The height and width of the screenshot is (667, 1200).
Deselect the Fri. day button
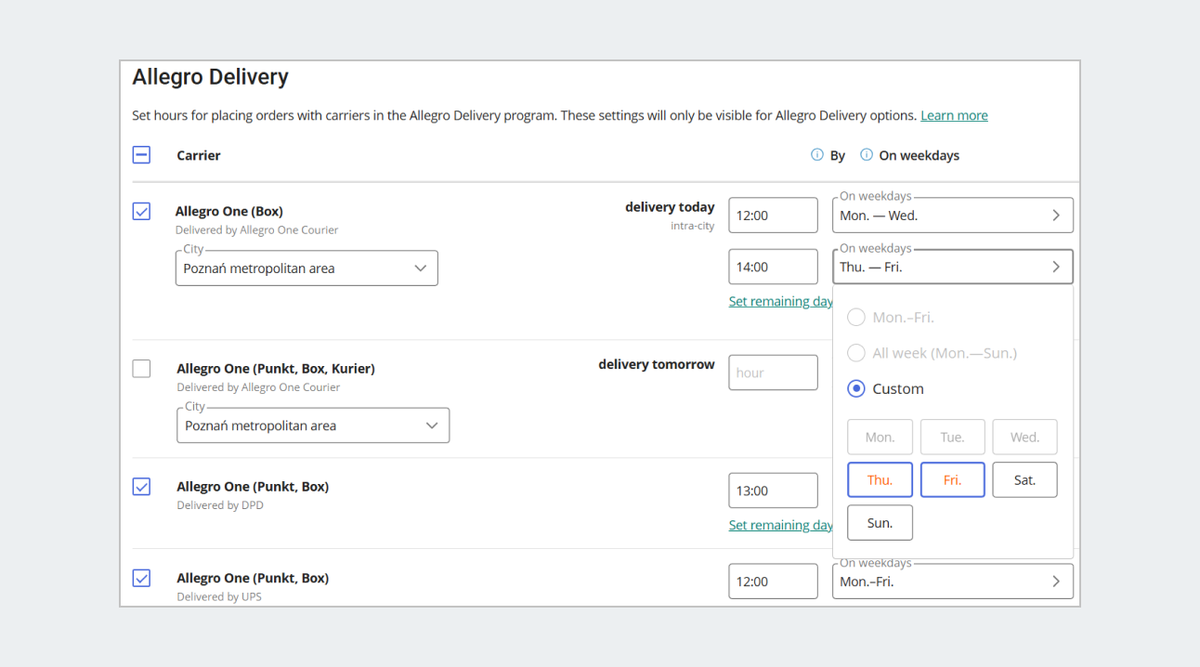click(952, 480)
